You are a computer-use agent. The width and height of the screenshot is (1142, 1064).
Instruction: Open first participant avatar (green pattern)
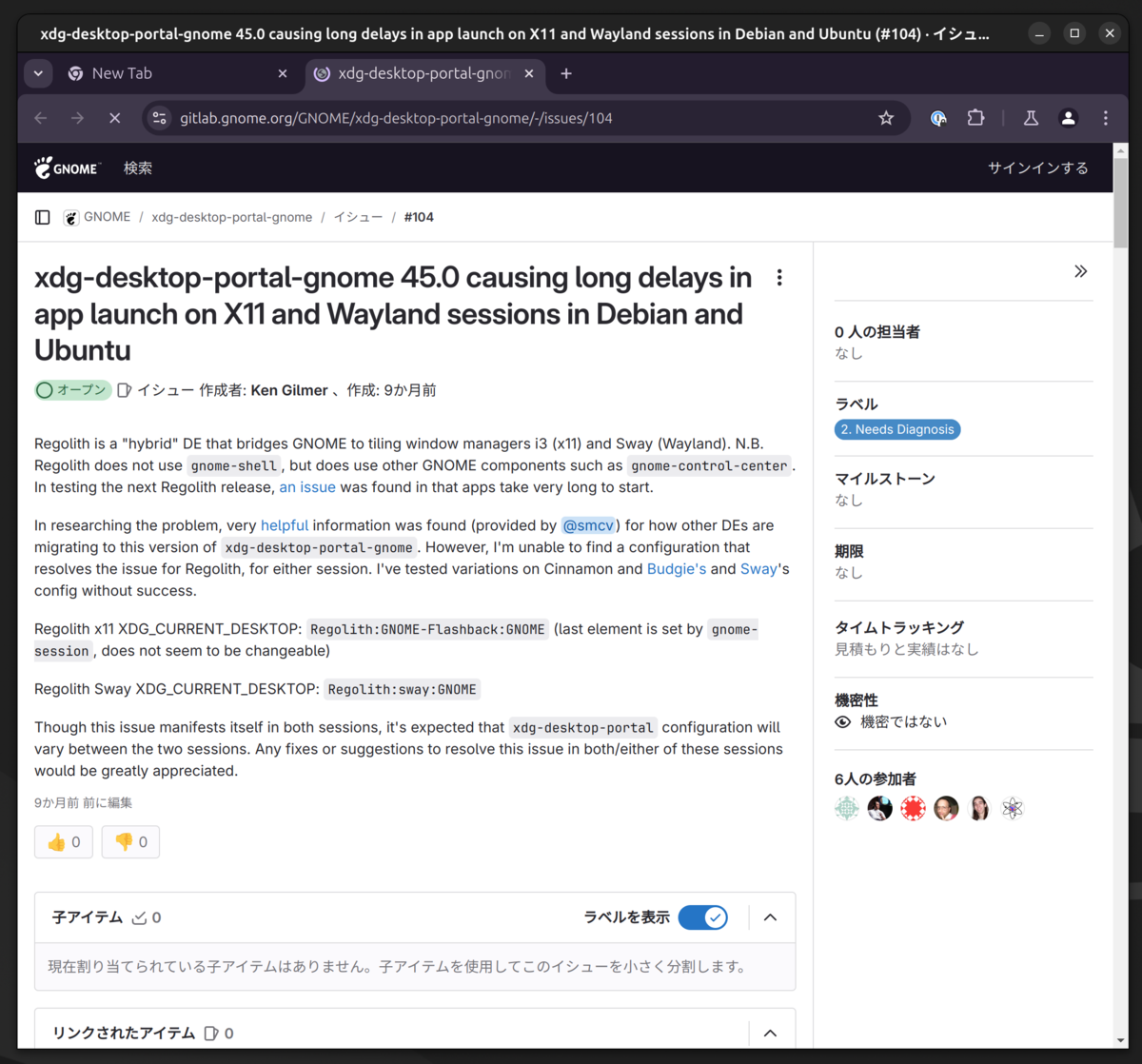tap(847, 809)
